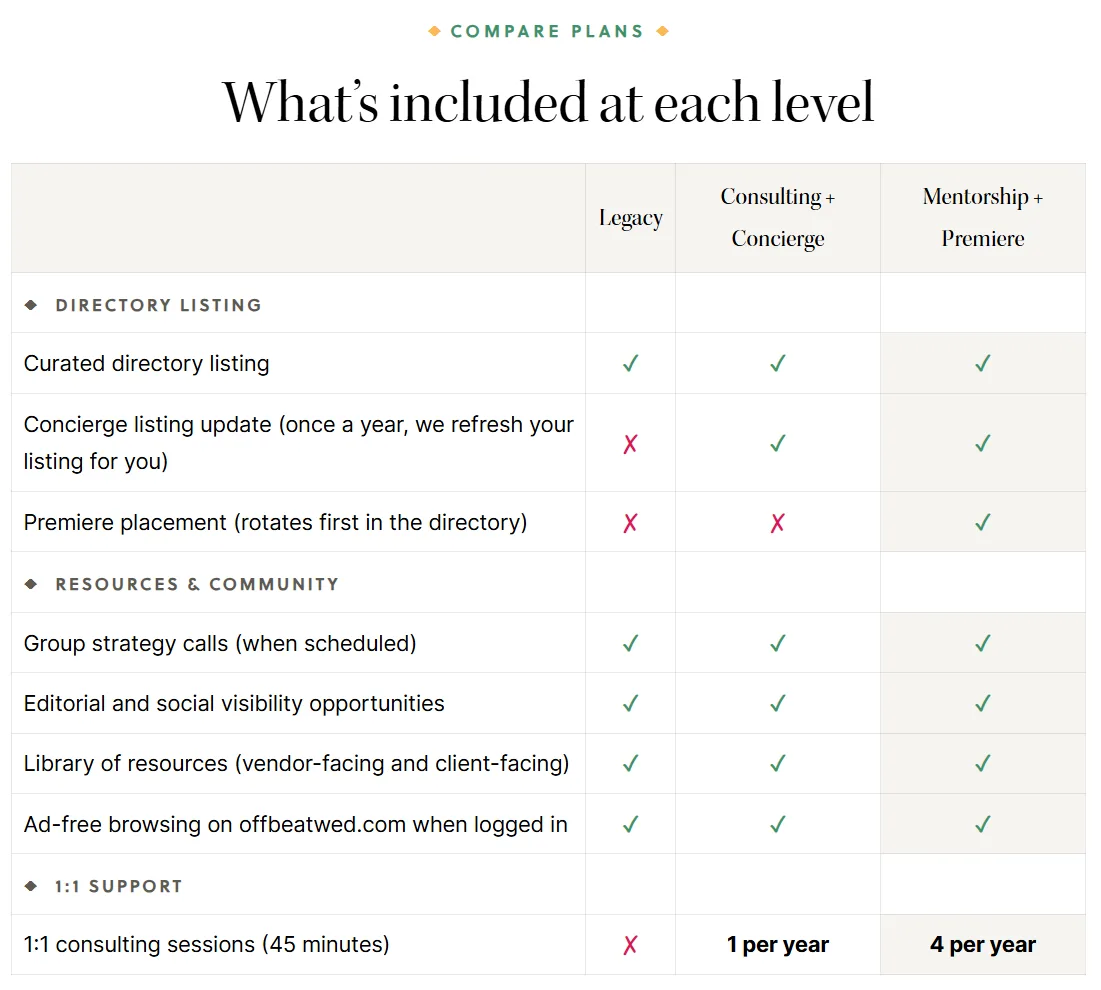This screenshot has width=1101, height=990.
Task: Click Consulting + Concierge red X for Premiere placement
Action: point(777,523)
